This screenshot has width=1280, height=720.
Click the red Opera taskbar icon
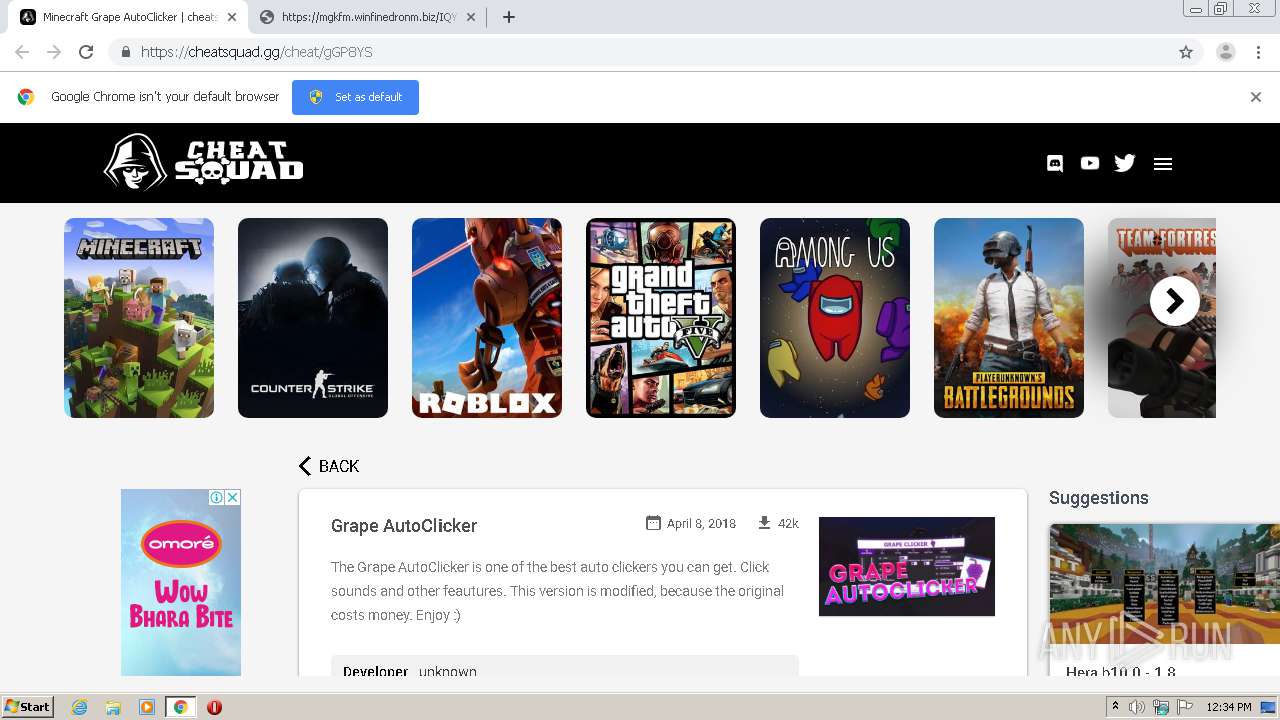214,707
